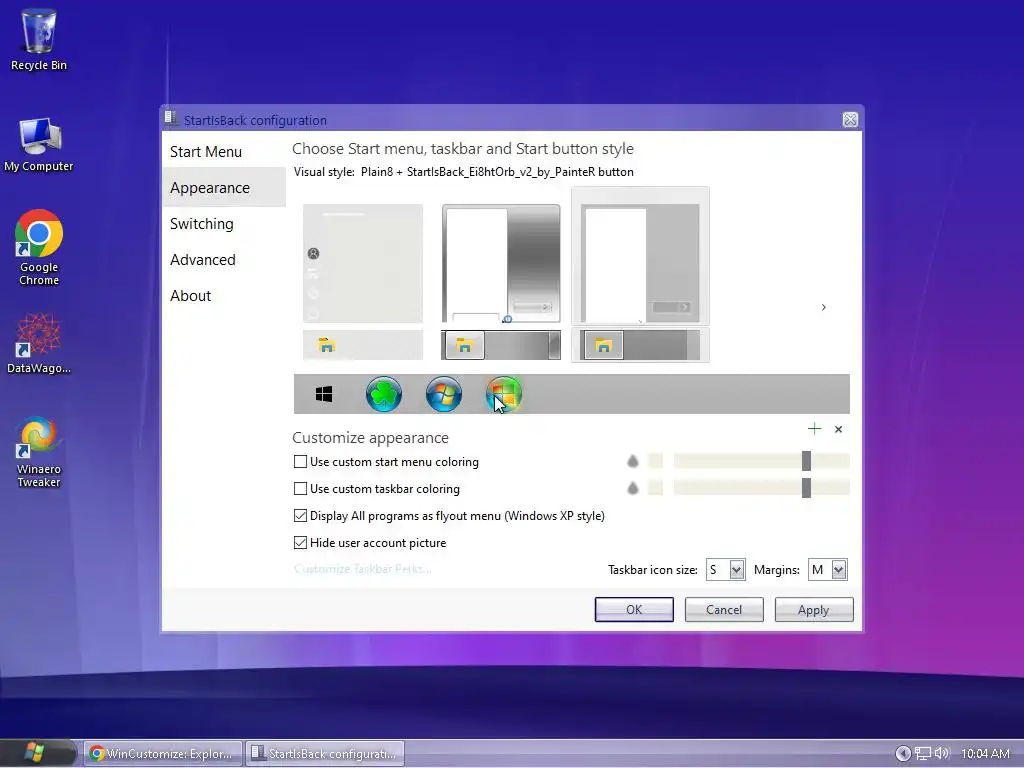Viewport: 1024px width, 768px height.
Task: Click the OK button
Action: pos(634,609)
